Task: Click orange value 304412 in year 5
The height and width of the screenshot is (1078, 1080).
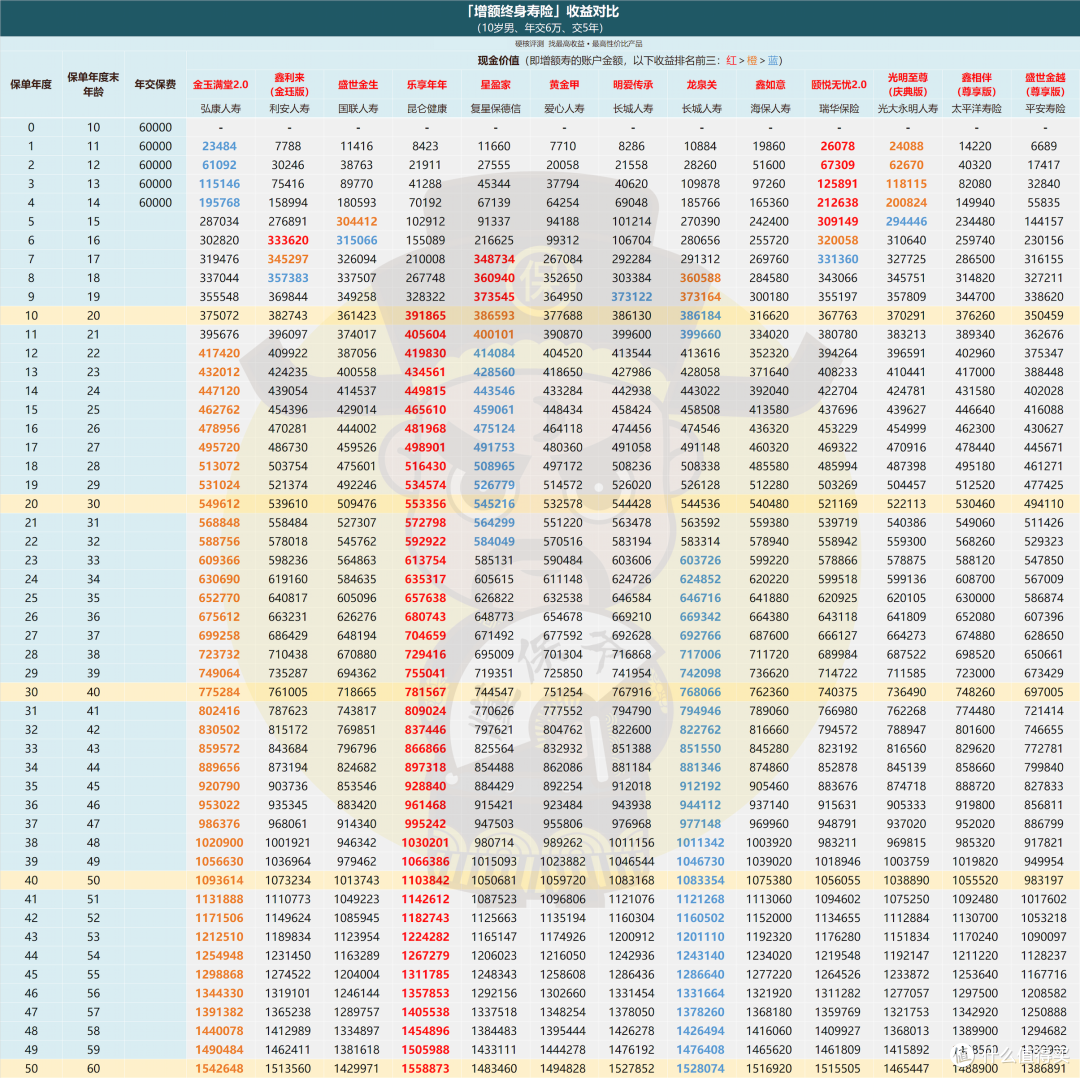Action: (x=357, y=222)
